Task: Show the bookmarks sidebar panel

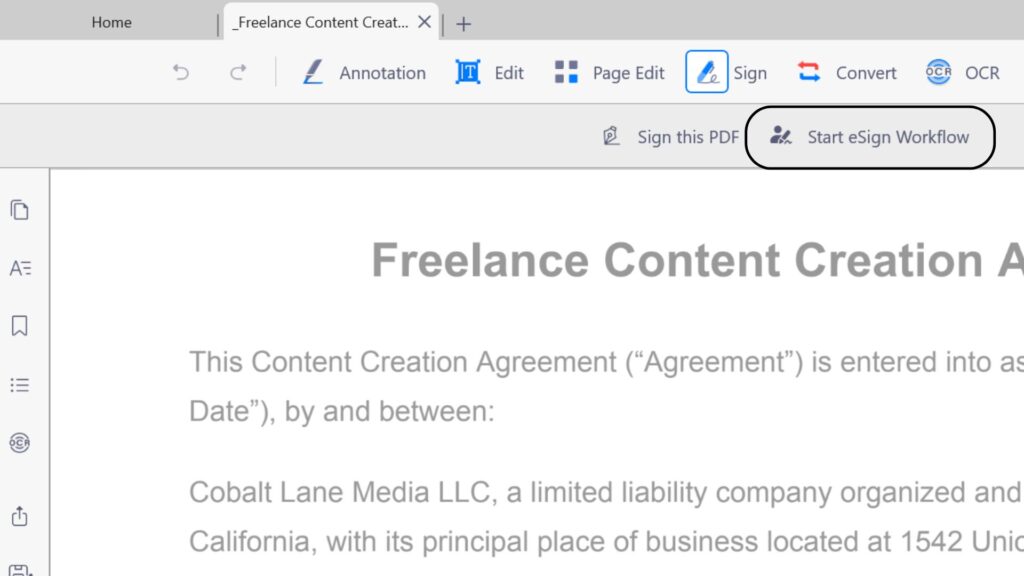Action: (19, 326)
